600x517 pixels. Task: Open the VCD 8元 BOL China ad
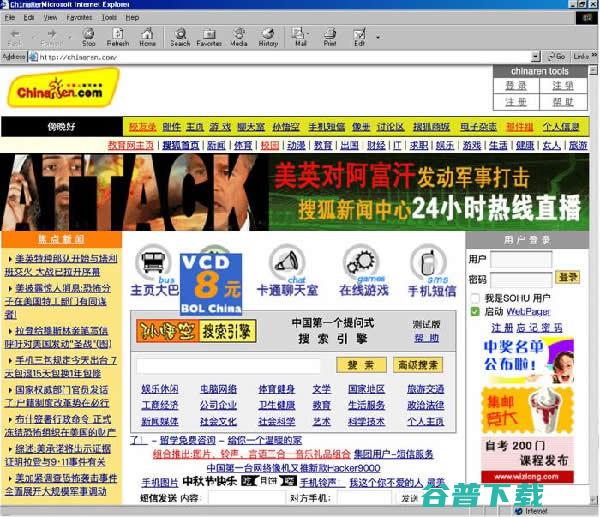[211, 284]
